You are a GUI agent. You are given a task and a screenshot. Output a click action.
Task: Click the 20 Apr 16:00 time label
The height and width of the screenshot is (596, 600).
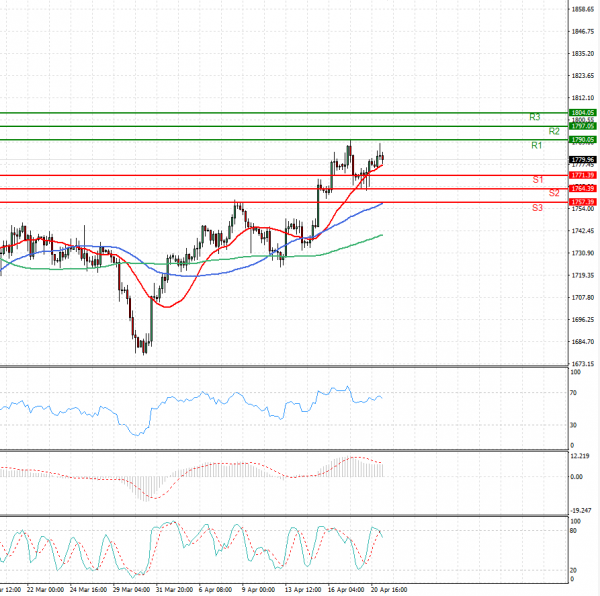(389, 590)
